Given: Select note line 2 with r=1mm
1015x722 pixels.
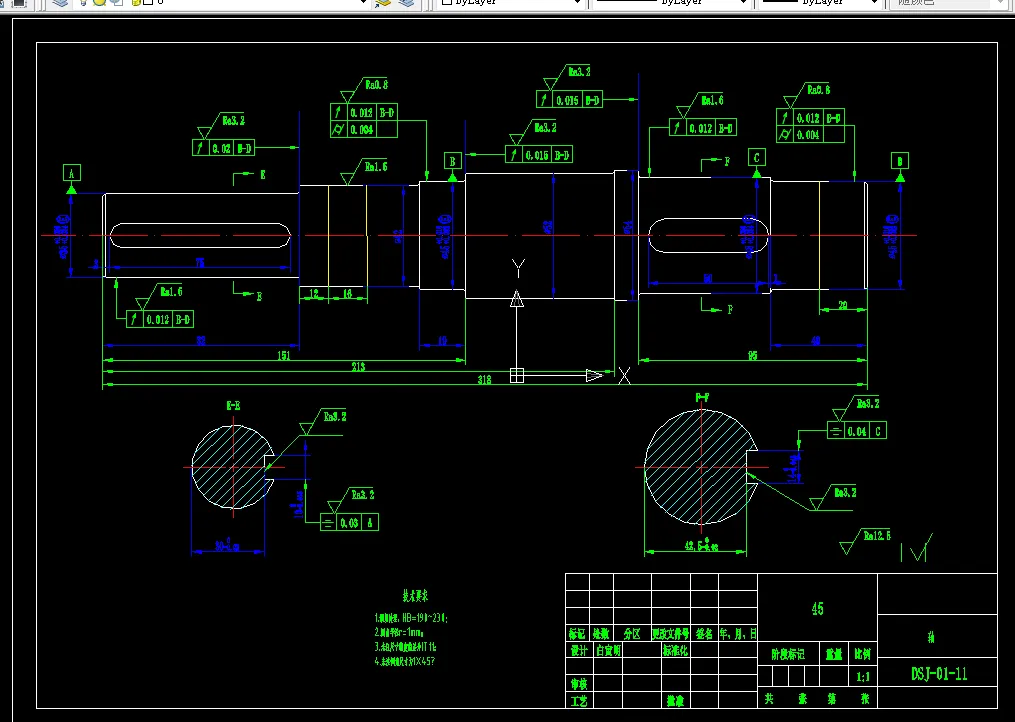Looking at the screenshot, I should click(399, 632).
